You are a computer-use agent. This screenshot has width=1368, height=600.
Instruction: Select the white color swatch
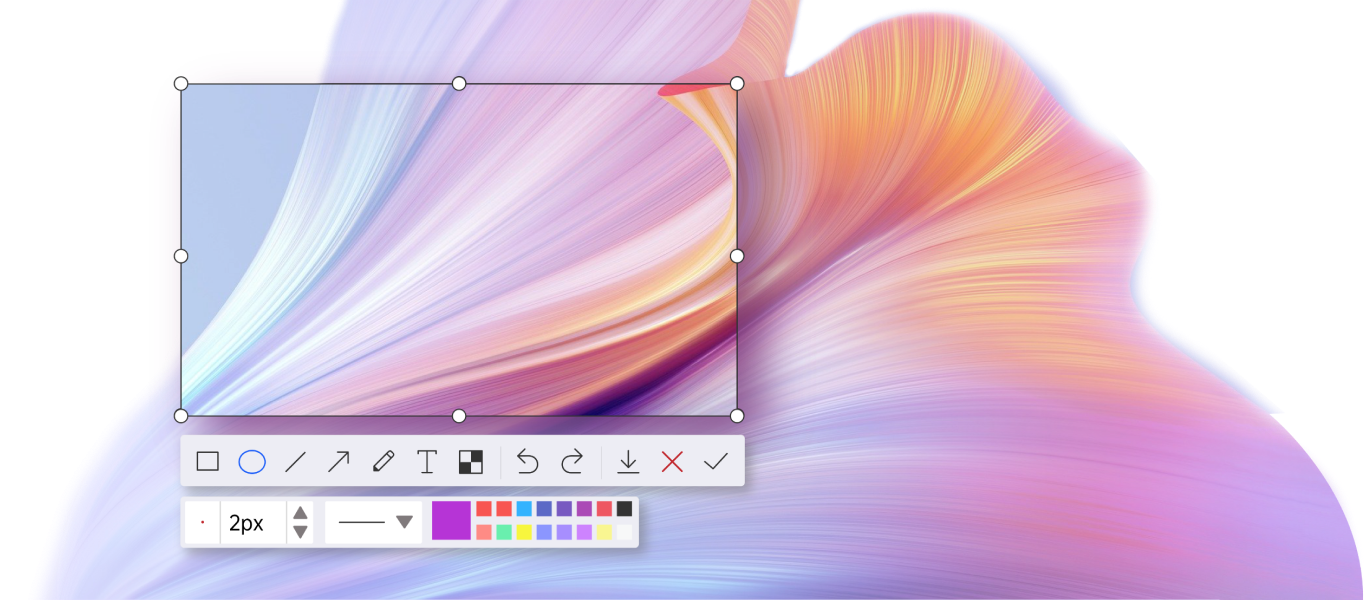pos(624,532)
